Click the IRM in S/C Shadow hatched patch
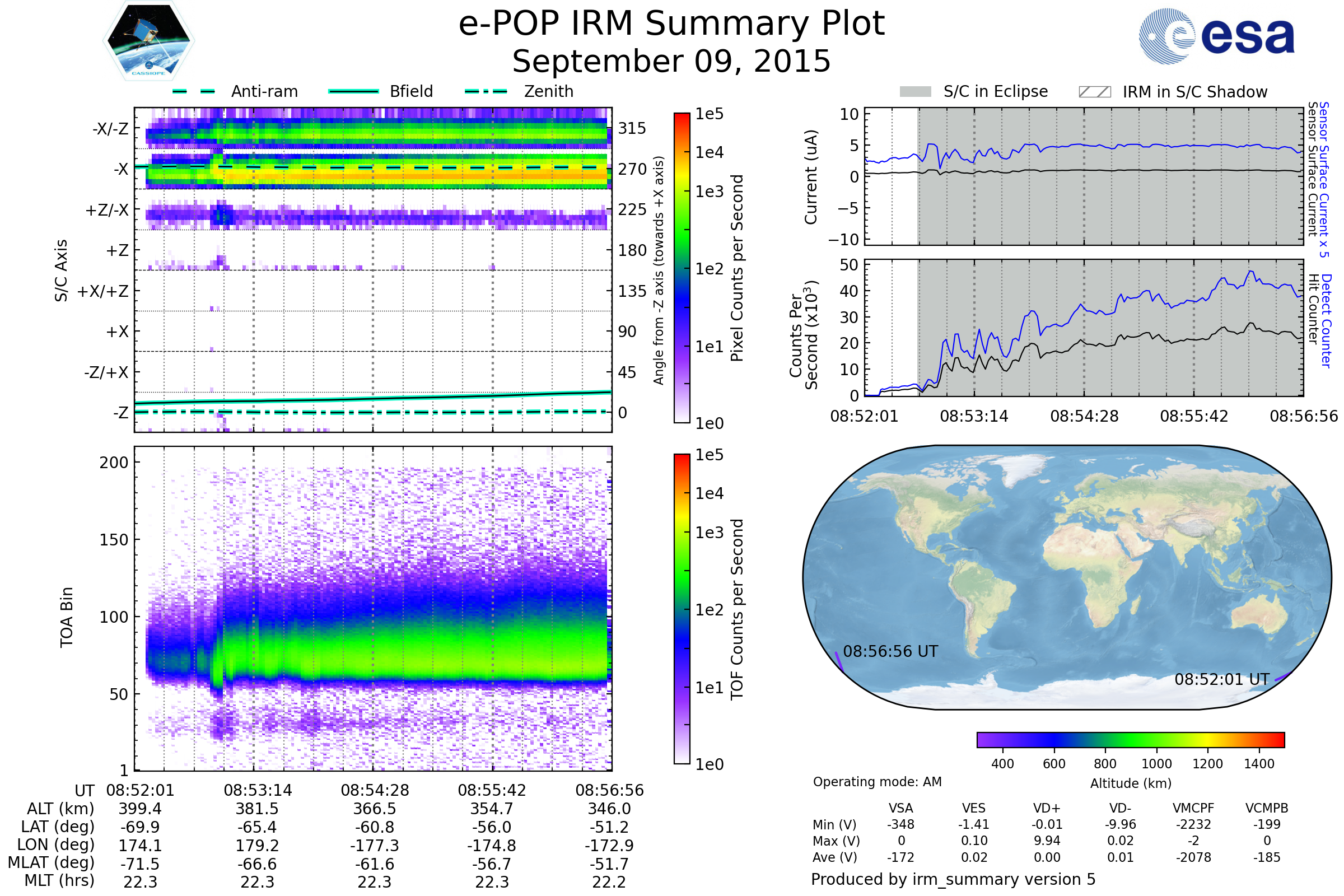Viewport: 1344px width, 896px height. pyautogui.click(x=1094, y=92)
